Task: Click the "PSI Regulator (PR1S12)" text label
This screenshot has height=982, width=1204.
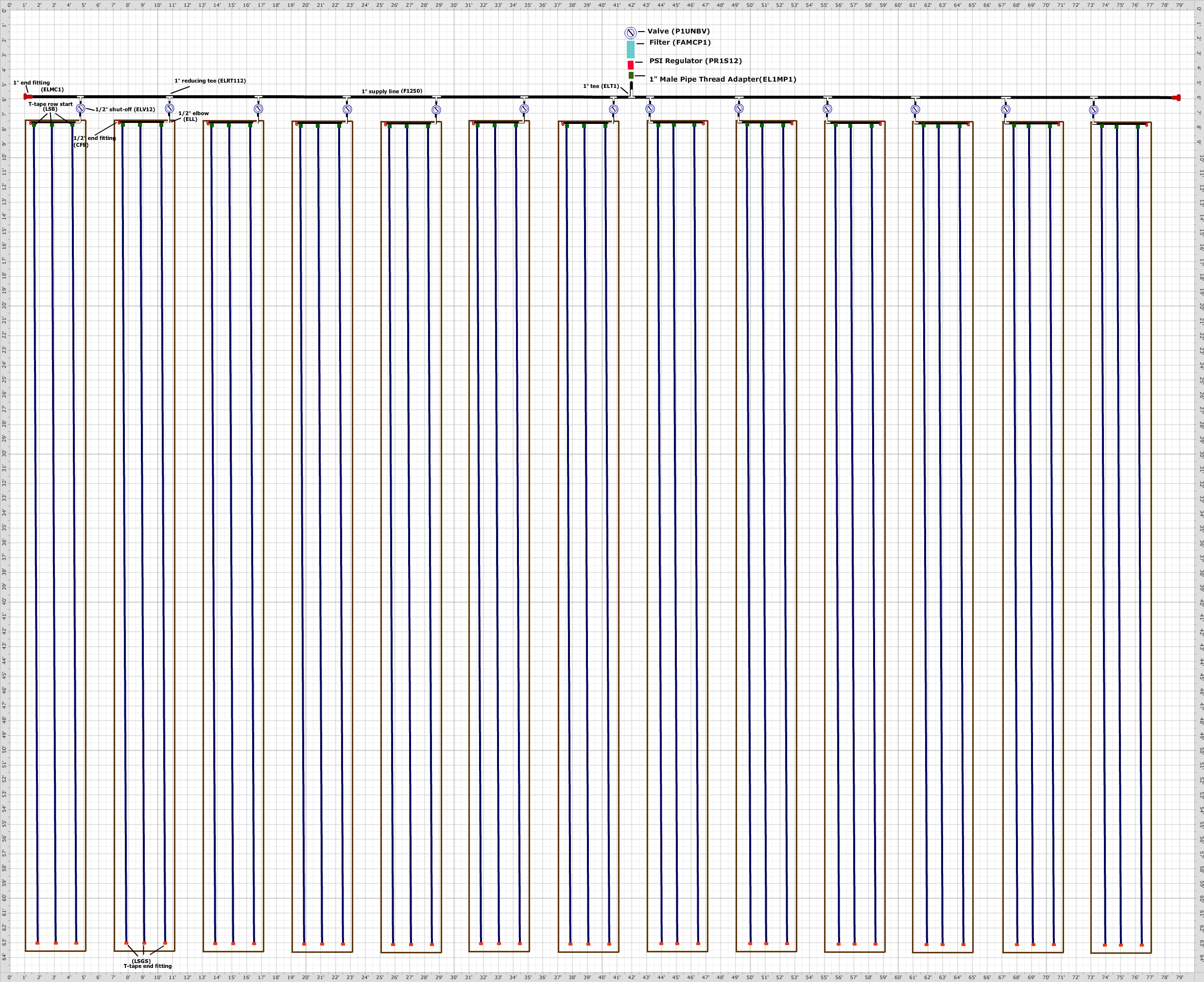Action: pos(695,61)
